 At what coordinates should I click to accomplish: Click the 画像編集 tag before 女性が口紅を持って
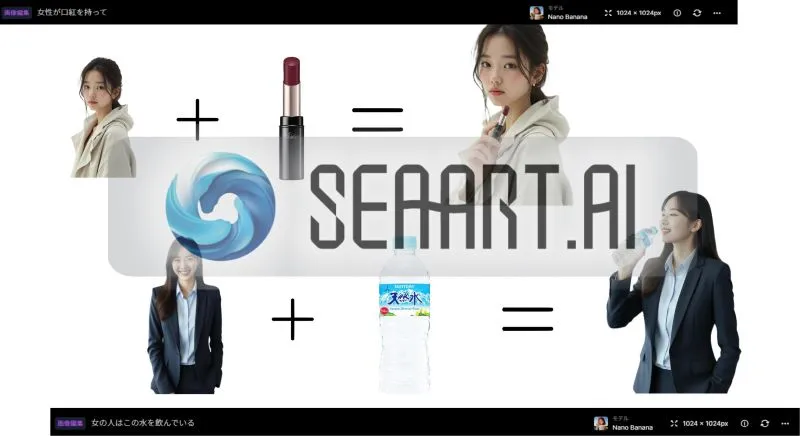coord(17,12)
